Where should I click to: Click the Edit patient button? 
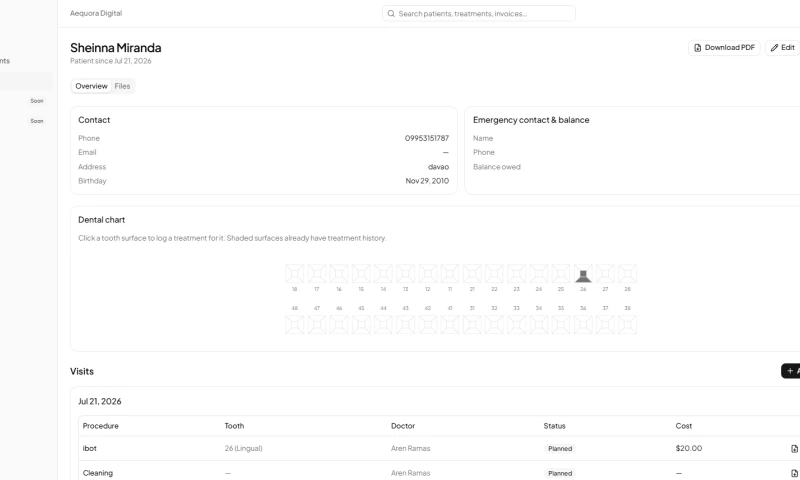tap(783, 47)
